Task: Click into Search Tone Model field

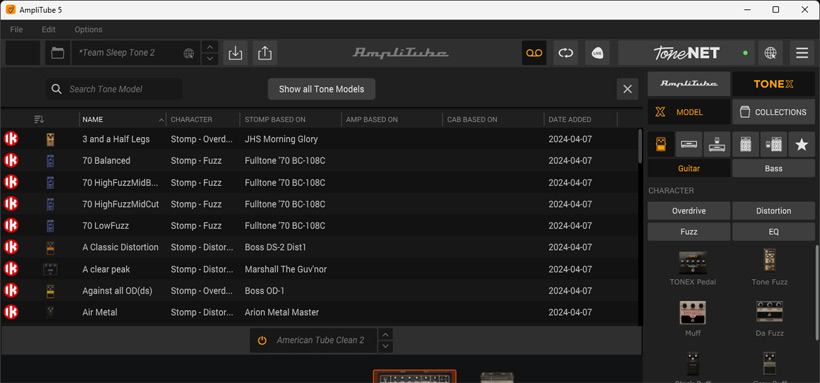Action: click(114, 89)
